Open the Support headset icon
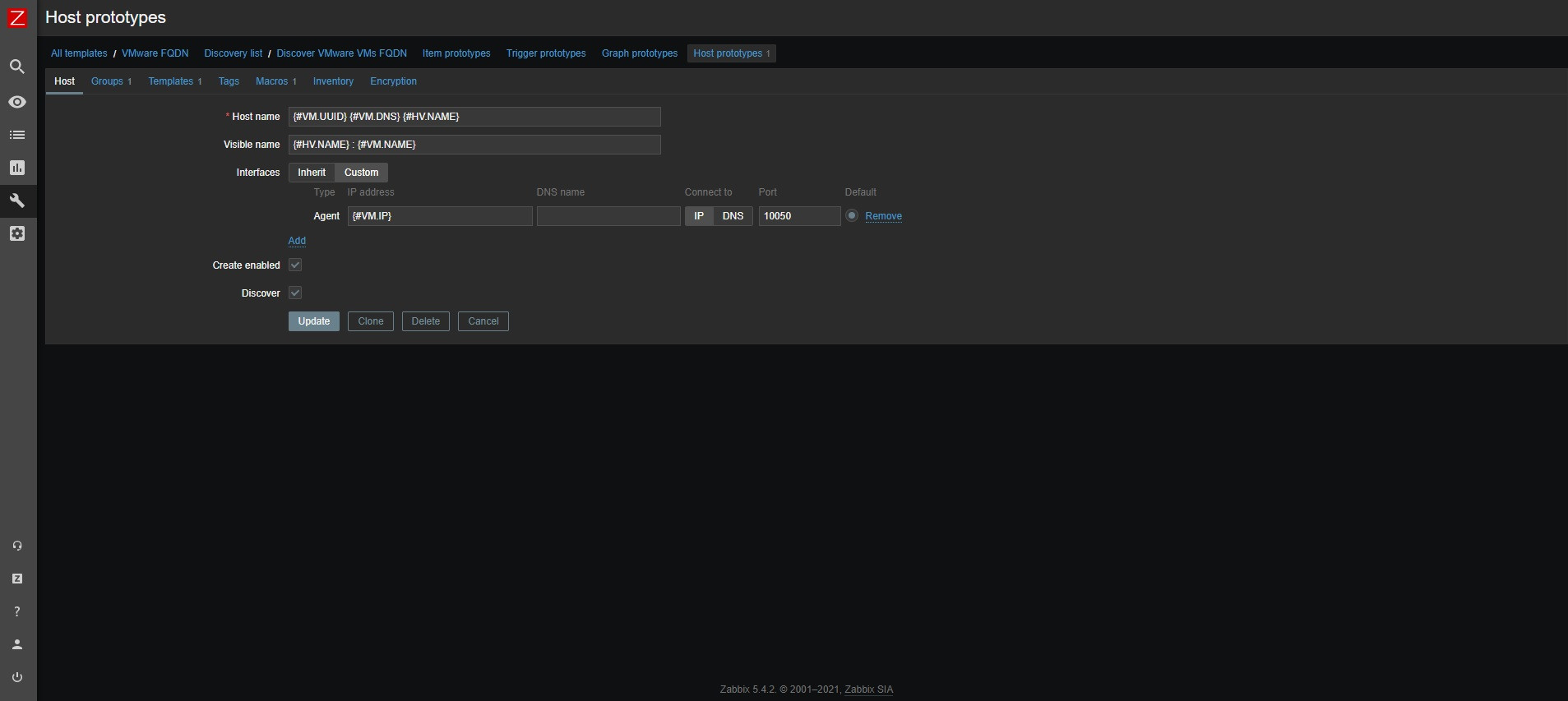The image size is (1568, 701). point(17,546)
